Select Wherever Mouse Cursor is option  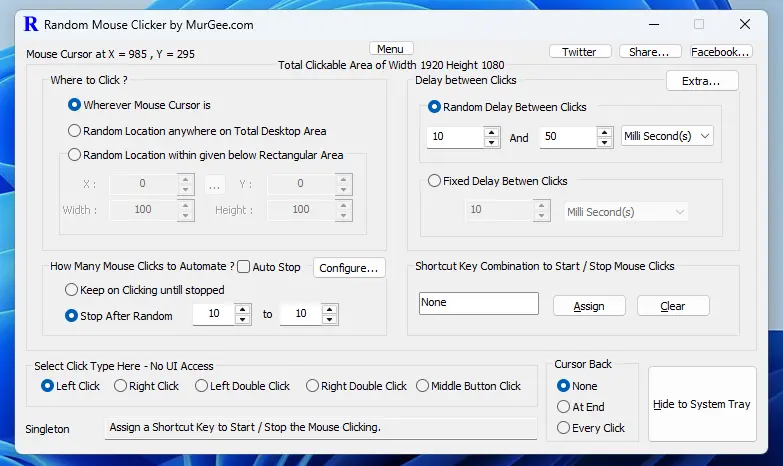tap(139, 105)
